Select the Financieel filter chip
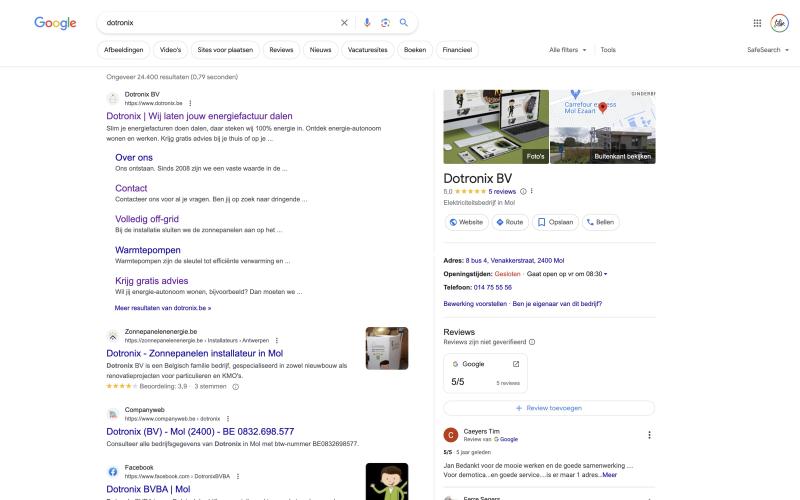 click(x=457, y=50)
